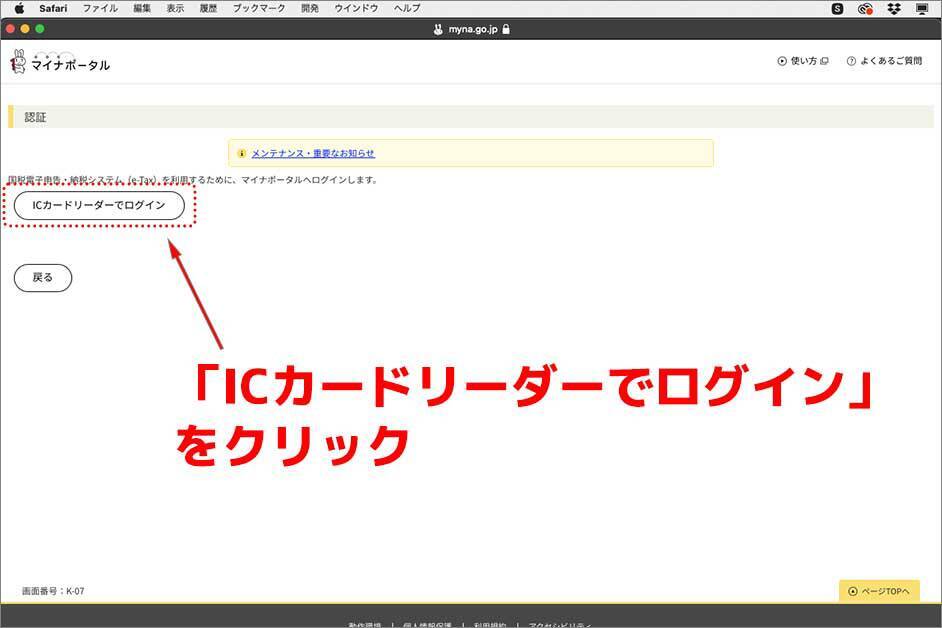Open the よくあるご質問 link
942x628 pixels.
(884, 61)
